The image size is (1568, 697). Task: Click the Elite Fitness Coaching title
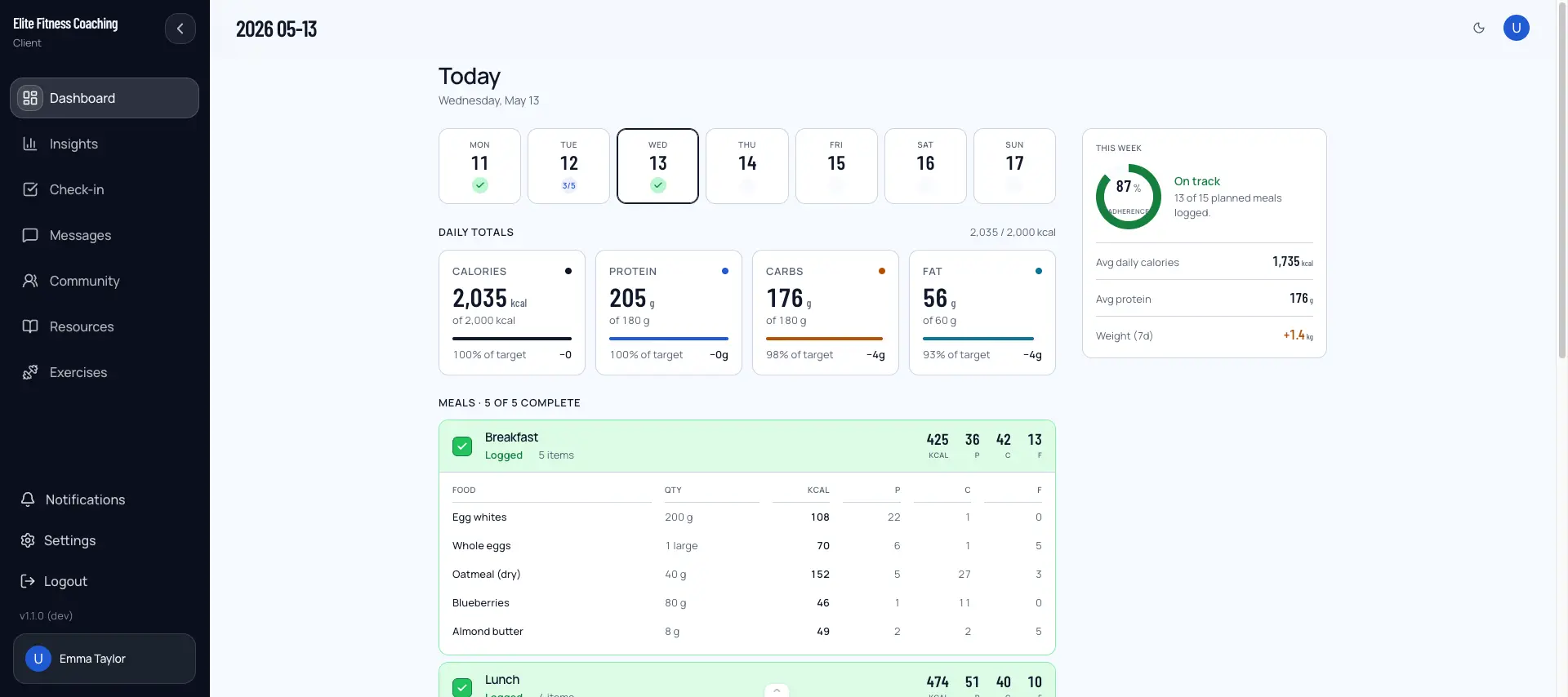coord(65,24)
